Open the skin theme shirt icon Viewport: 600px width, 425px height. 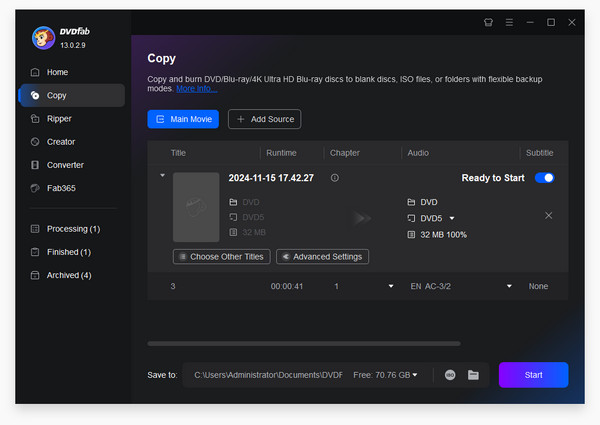(488, 23)
